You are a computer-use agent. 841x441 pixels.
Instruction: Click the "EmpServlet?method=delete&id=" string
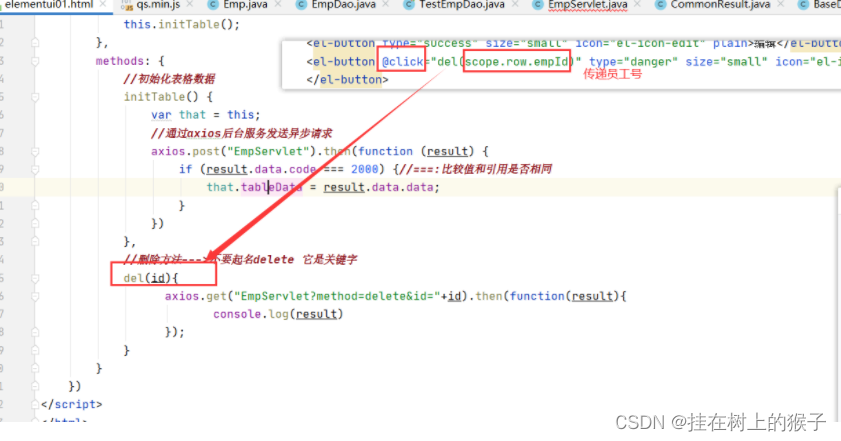tap(337, 296)
